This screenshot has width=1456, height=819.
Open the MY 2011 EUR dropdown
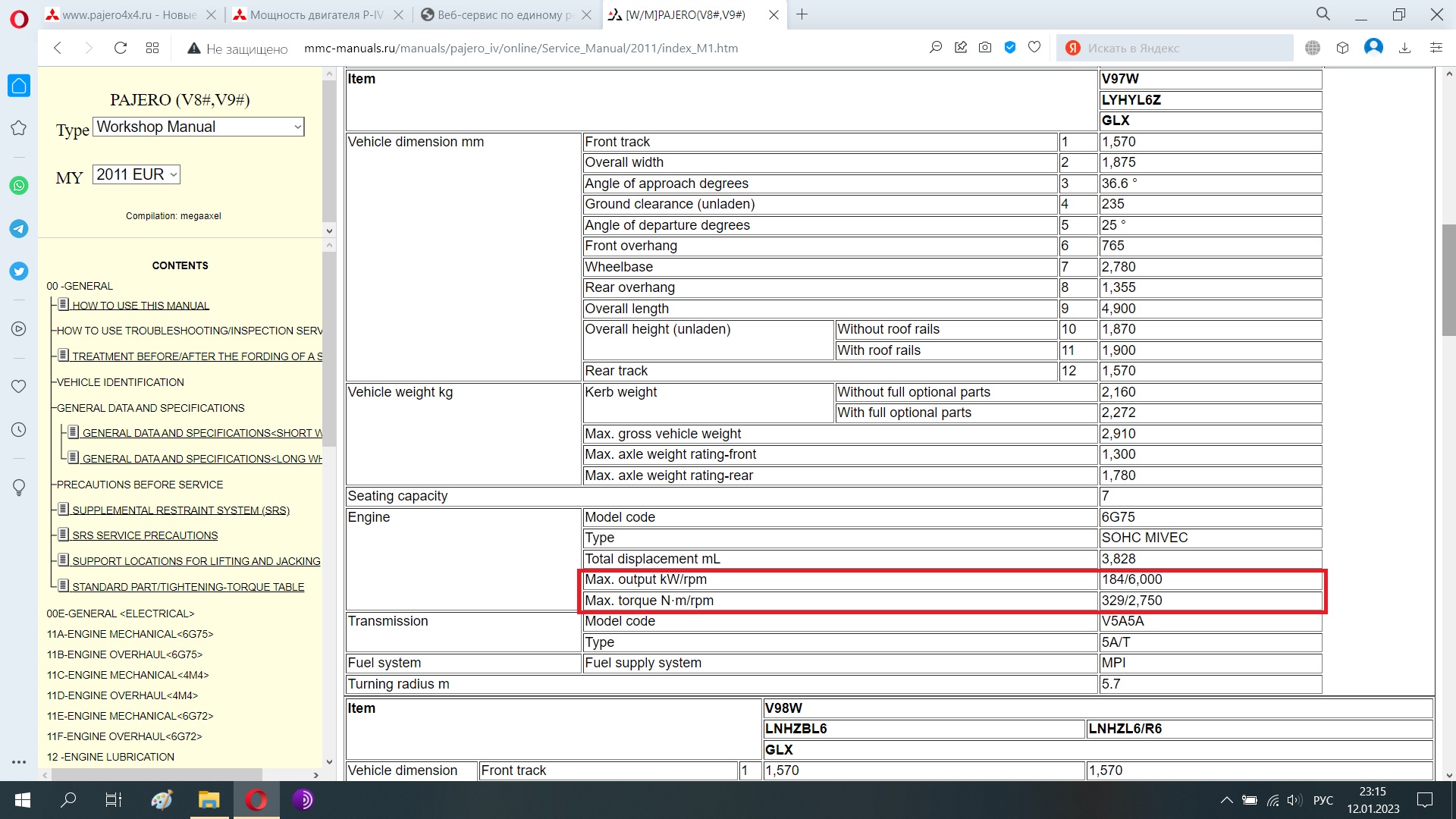click(136, 174)
